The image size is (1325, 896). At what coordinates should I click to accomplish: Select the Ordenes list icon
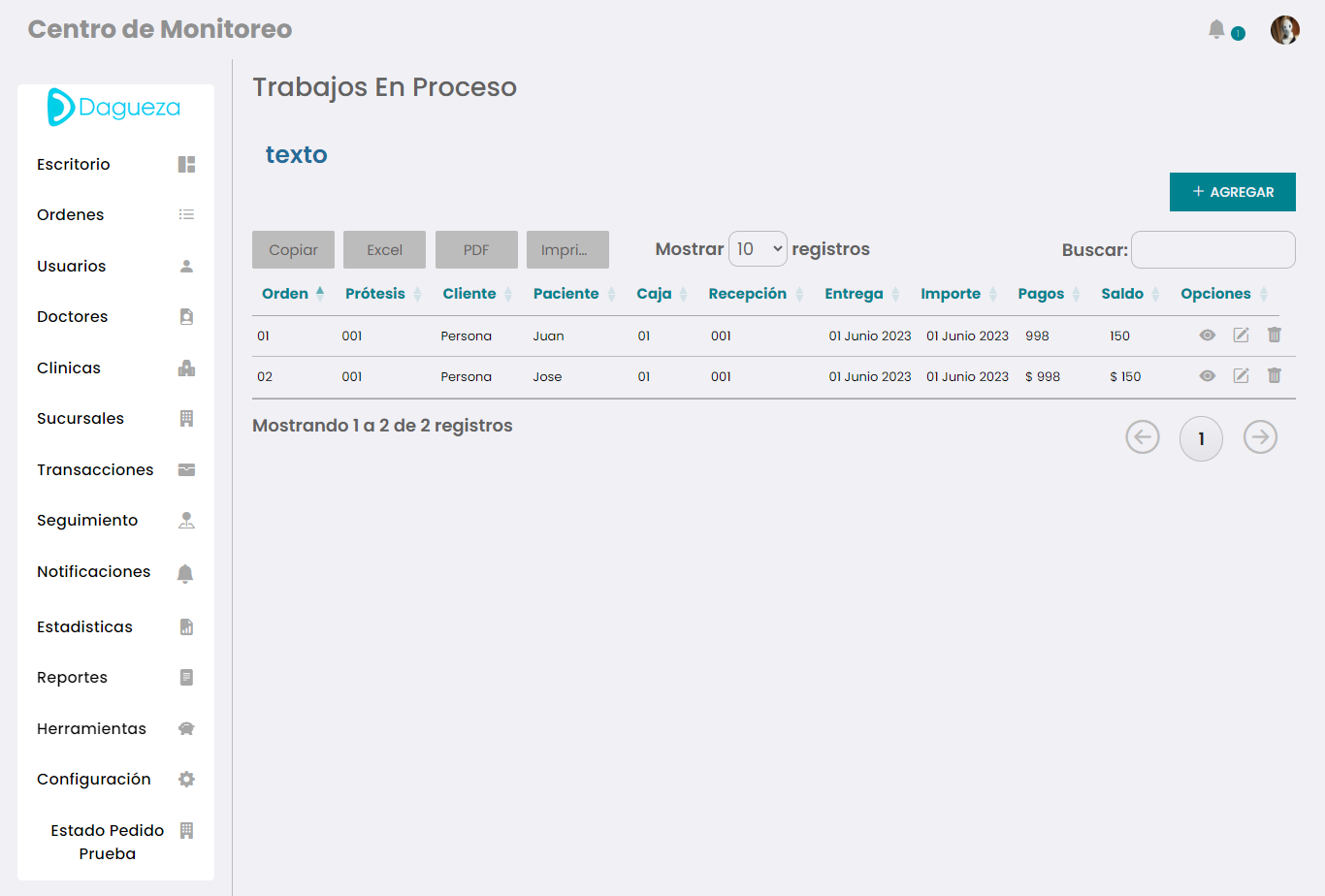(x=186, y=214)
